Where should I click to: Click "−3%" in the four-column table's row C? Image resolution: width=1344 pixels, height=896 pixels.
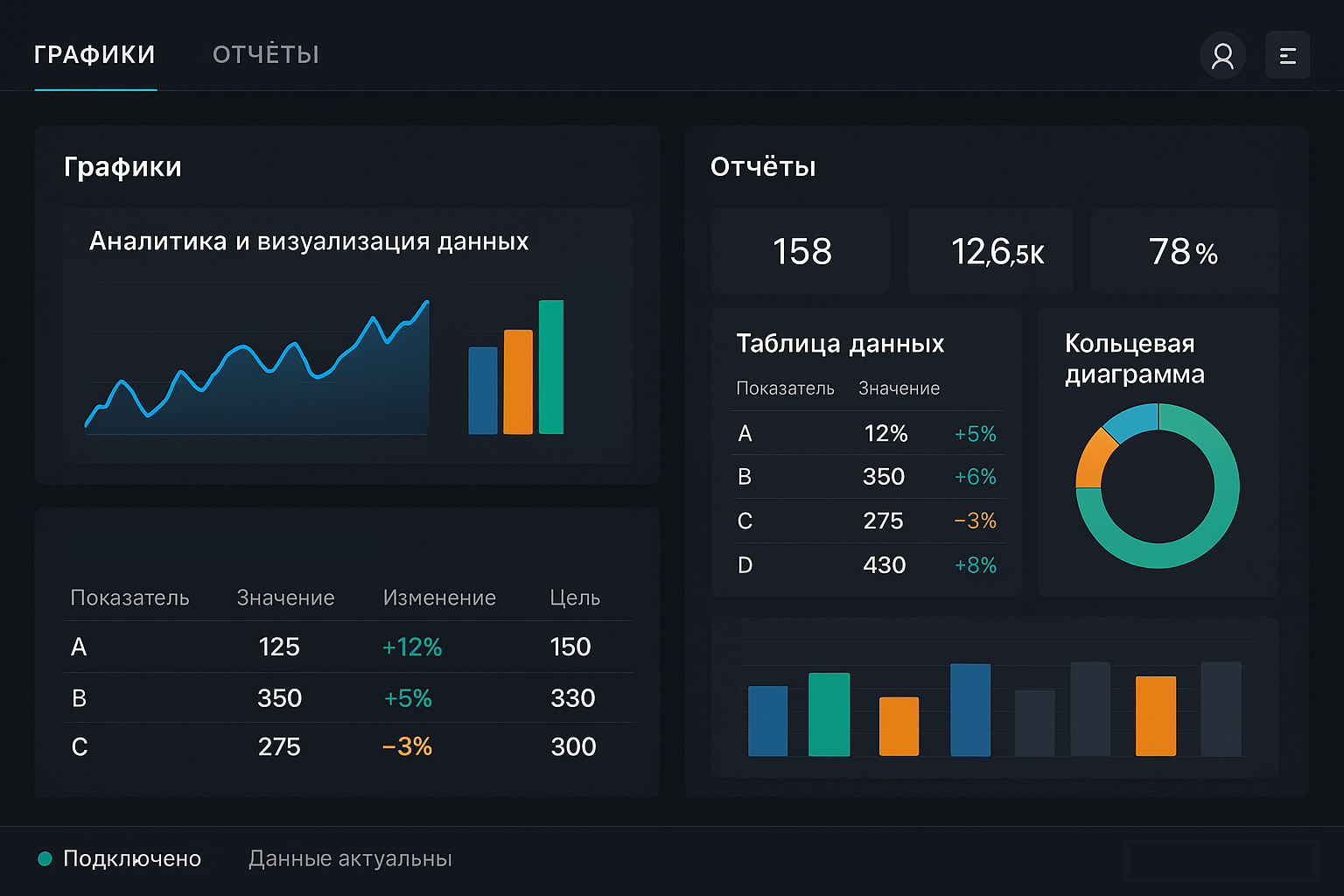point(407,746)
